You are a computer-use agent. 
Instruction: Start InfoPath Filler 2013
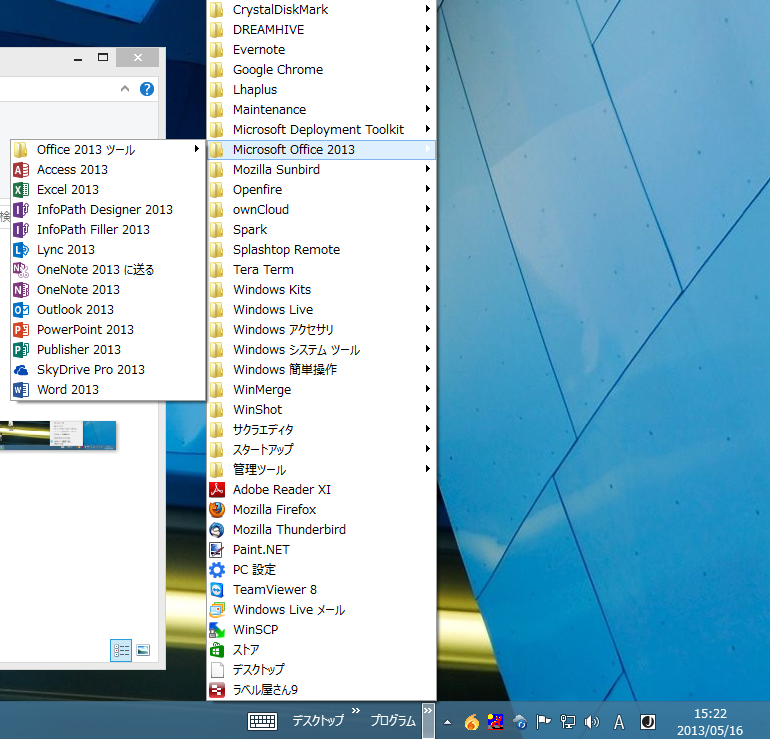[x=108, y=230]
